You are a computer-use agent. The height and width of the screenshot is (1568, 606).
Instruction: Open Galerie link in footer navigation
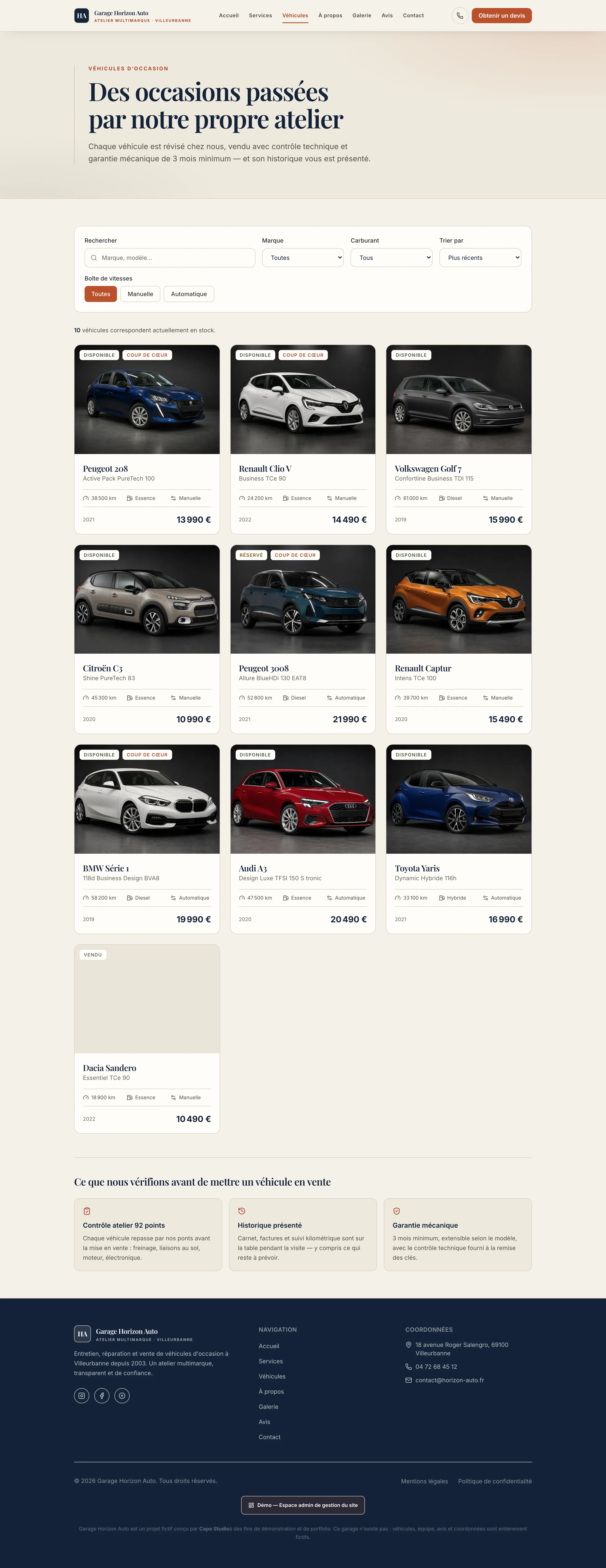tap(268, 1407)
